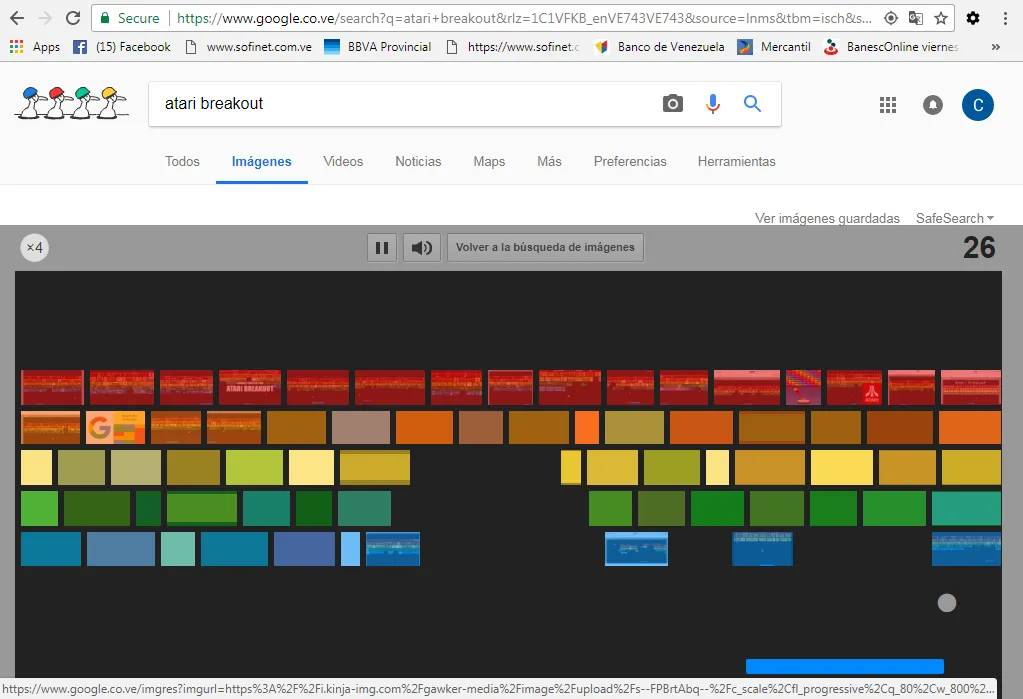
Task: Open the account avatar with letter C
Action: [x=978, y=105]
